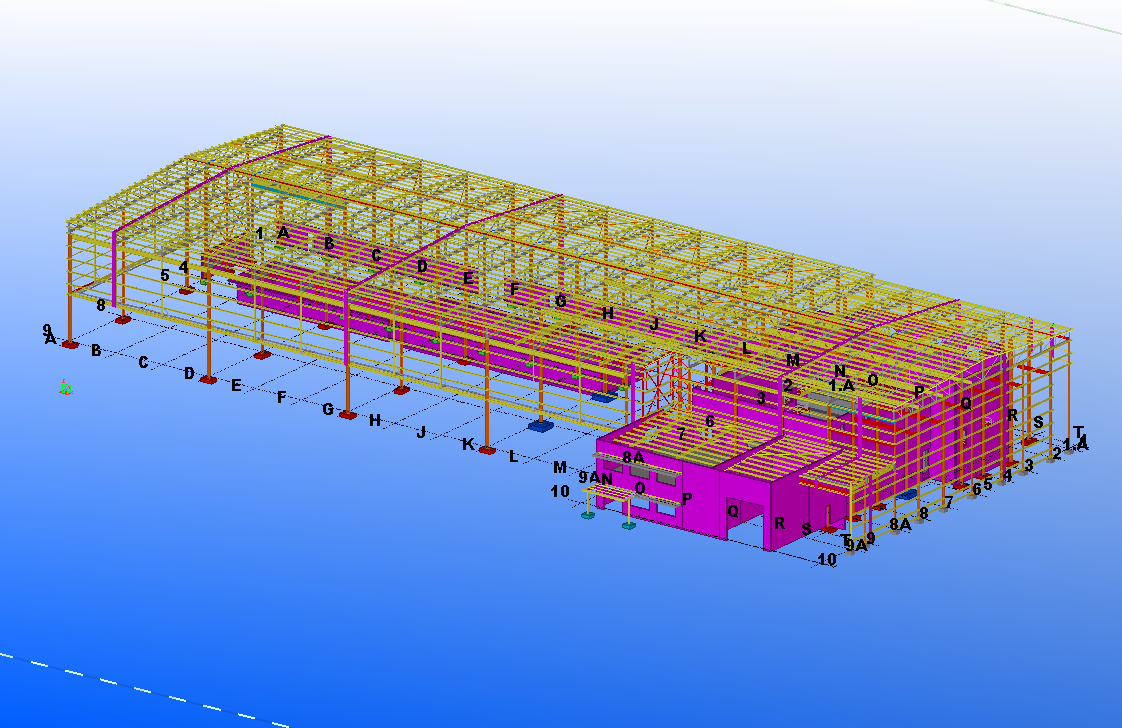This screenshot has height=728, width=1122.
Task: Click the front-row grid label K
Action: tap(467, 444)
